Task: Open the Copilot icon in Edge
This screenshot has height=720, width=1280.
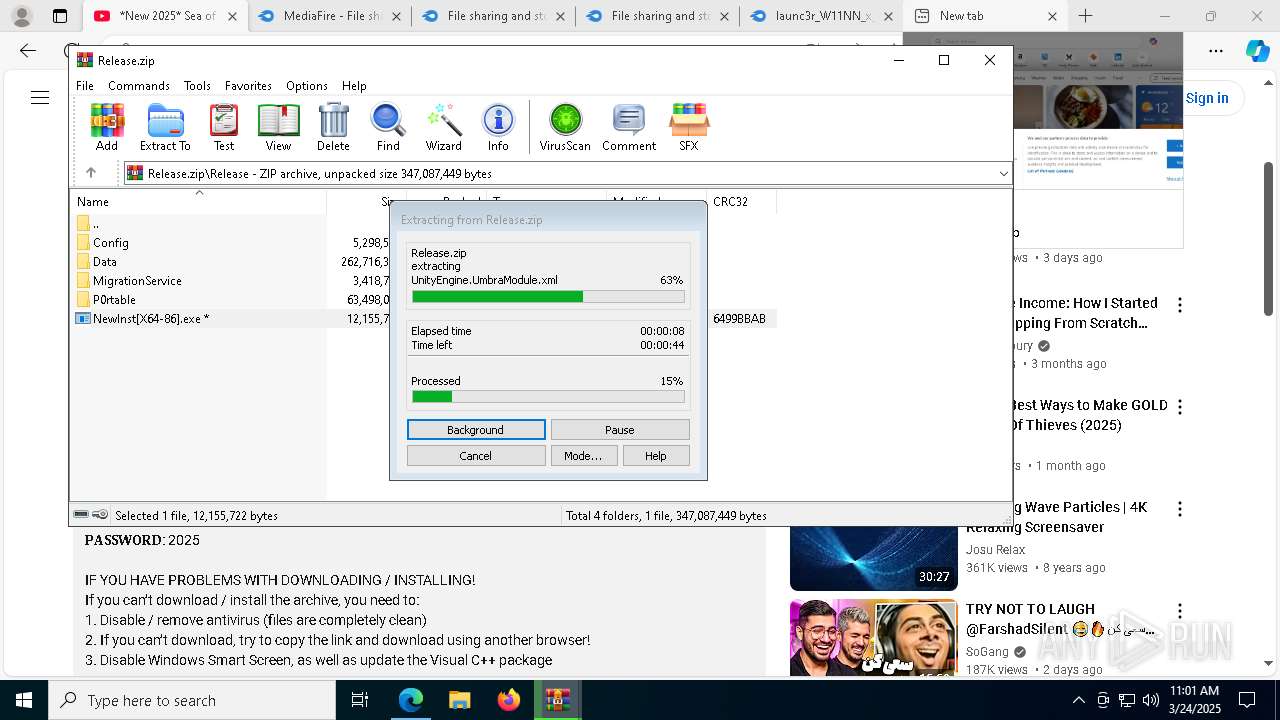Action: [x=1257, y=51]
